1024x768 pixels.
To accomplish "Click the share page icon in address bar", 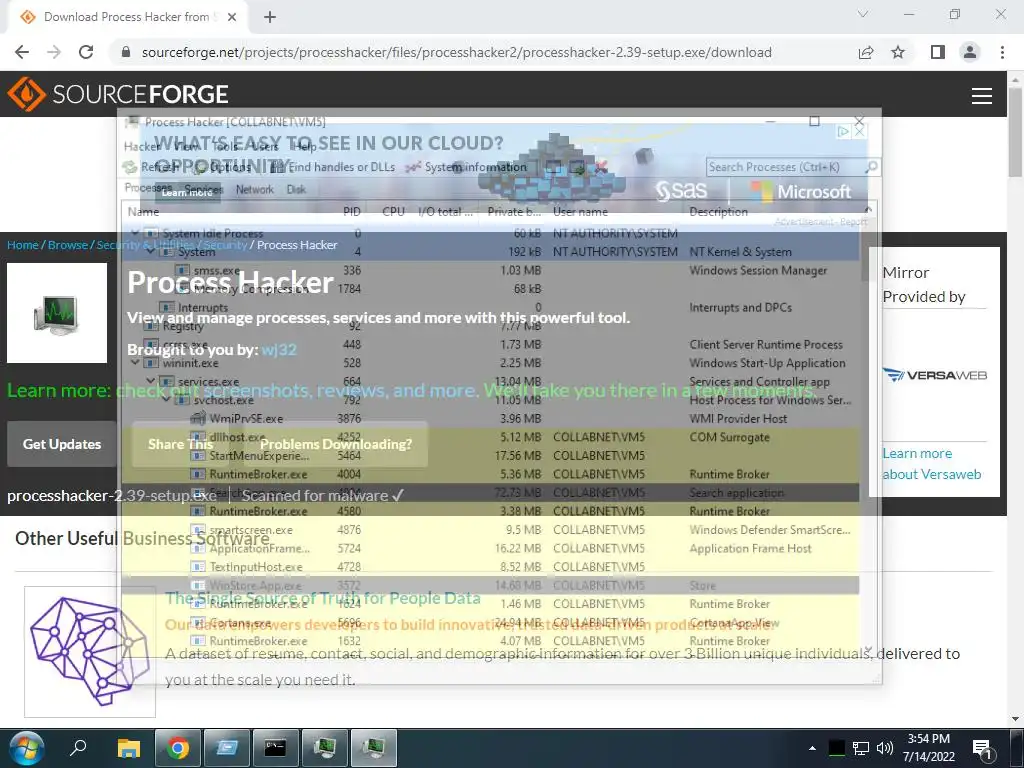I will click(866, 52).
